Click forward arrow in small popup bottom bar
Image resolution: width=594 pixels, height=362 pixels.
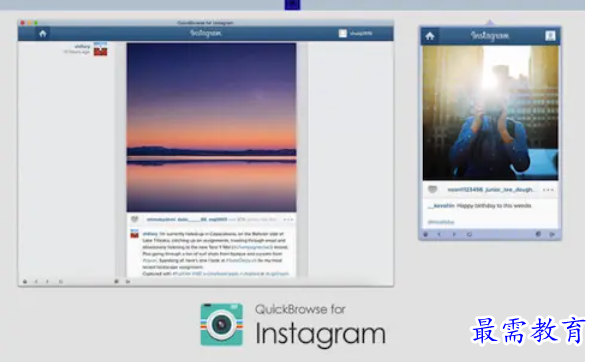pyautogui.click(x=454, y=234)
